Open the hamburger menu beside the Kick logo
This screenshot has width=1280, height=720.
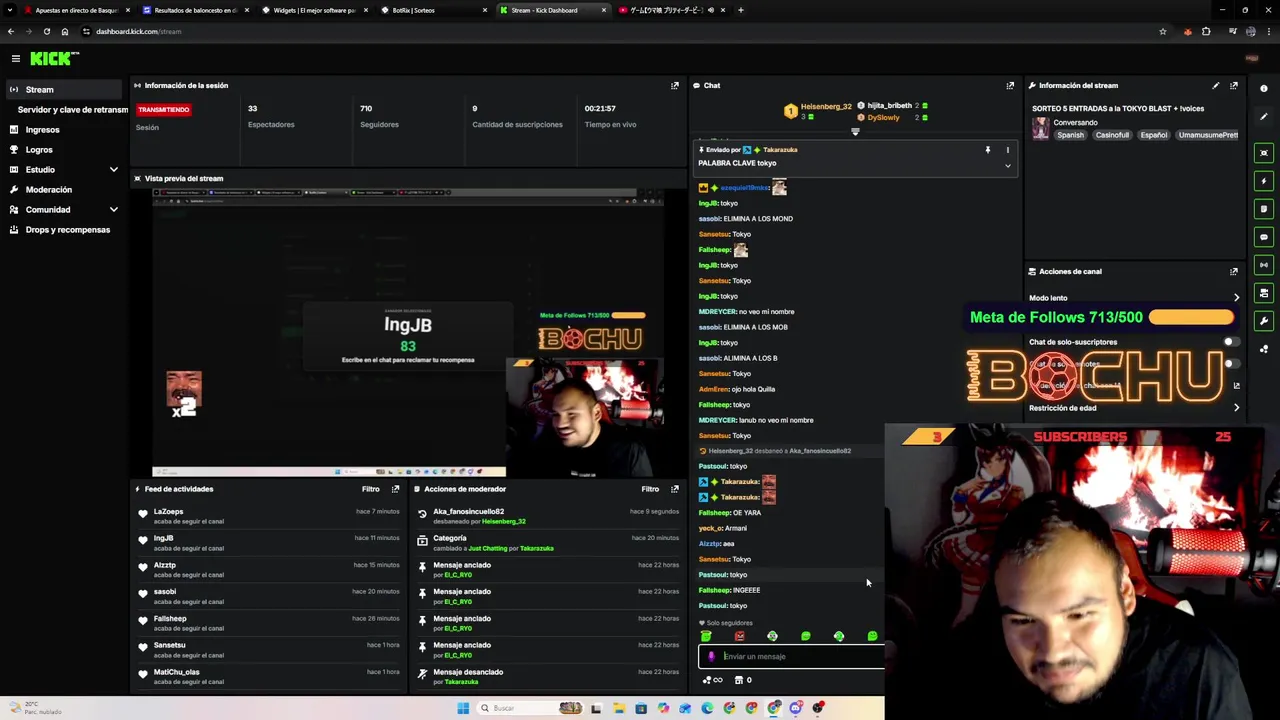click(x=16, y=59)
